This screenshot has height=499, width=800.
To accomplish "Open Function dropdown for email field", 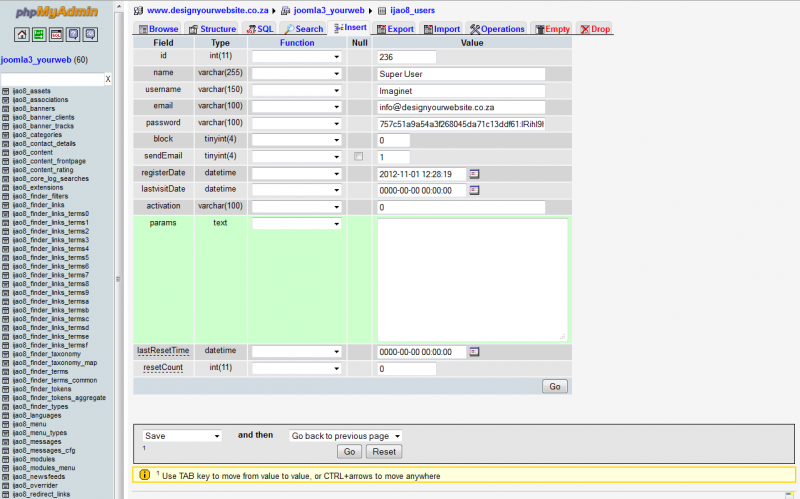I will 296,107.
